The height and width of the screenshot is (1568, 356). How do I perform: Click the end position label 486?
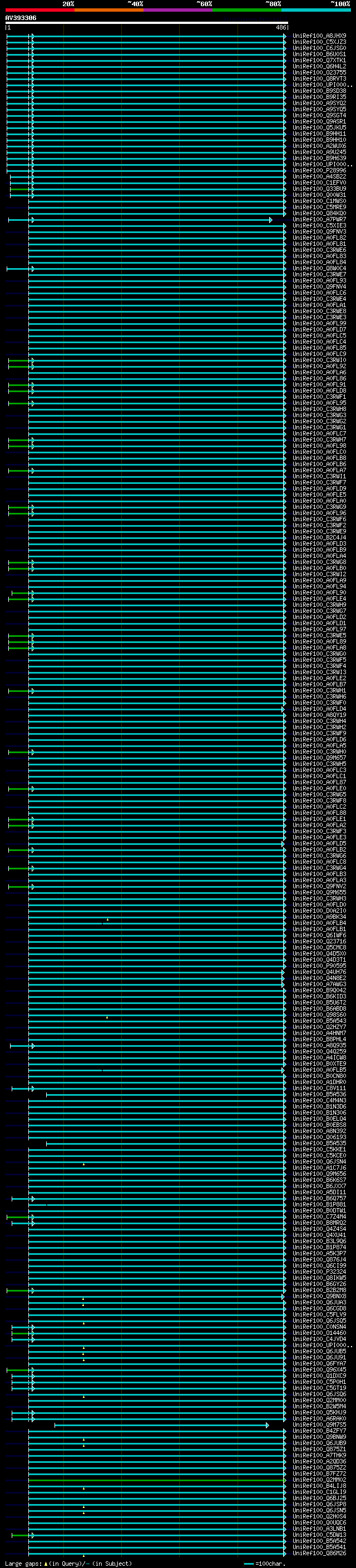coord(280,28)
